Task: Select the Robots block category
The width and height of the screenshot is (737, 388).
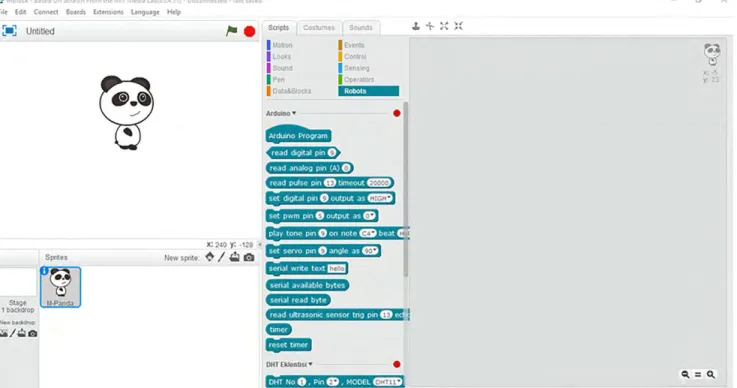Action: click(368, 91)
